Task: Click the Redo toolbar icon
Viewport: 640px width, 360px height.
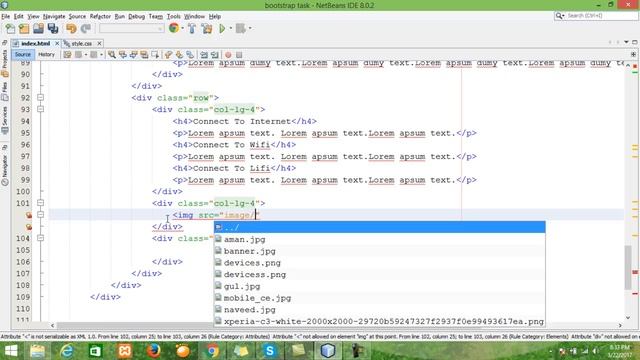Action: (86, 29)
